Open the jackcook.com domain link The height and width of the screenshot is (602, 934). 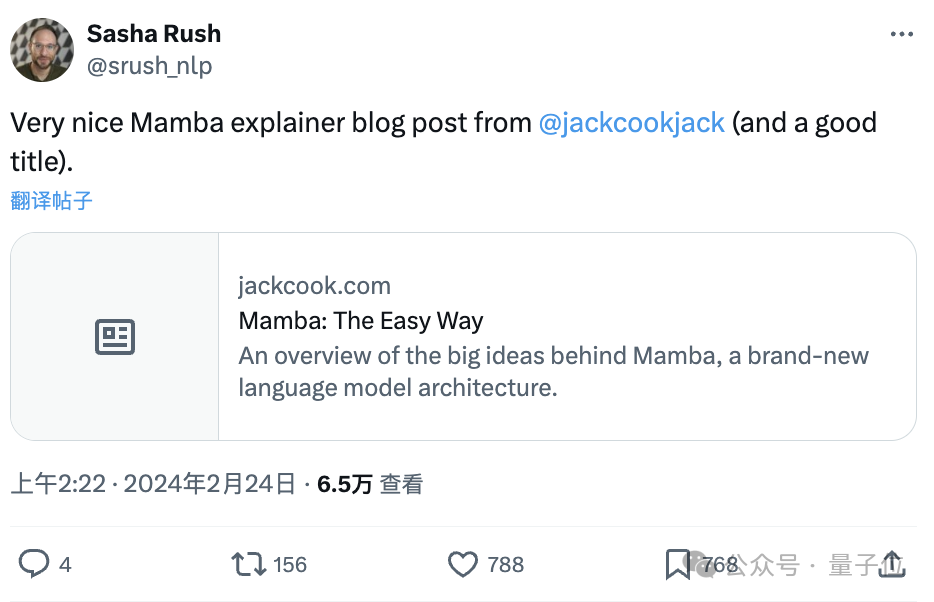314,286
